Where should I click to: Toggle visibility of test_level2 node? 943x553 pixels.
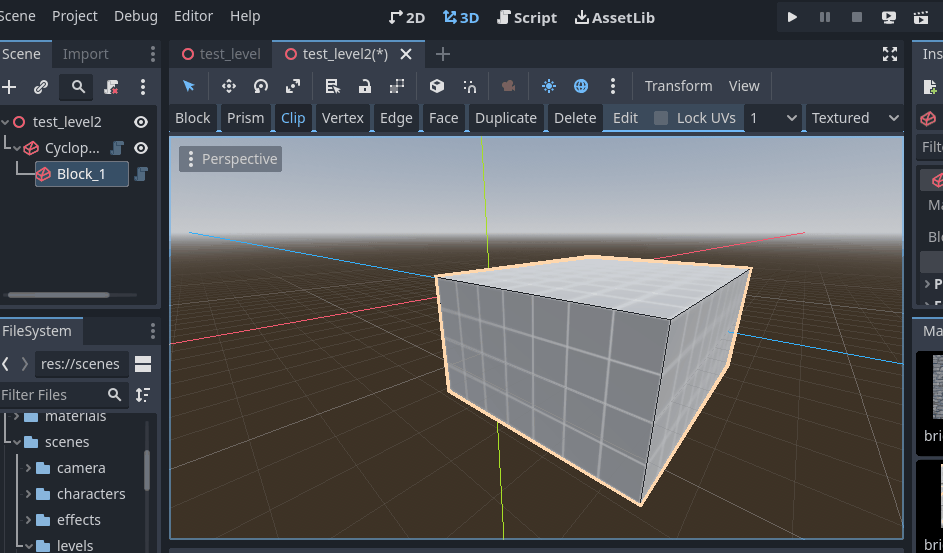[141, 122]
